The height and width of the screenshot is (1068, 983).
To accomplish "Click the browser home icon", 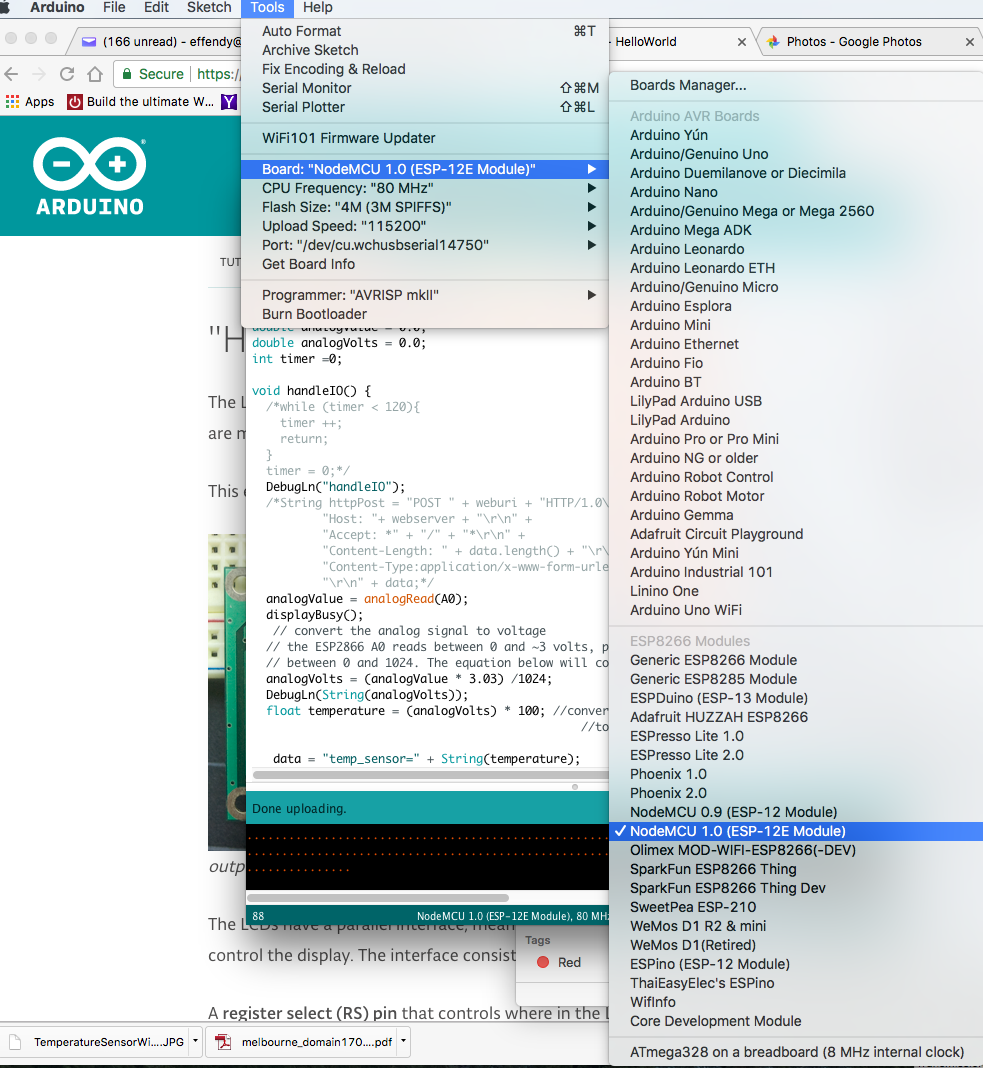I will (94, 74).
